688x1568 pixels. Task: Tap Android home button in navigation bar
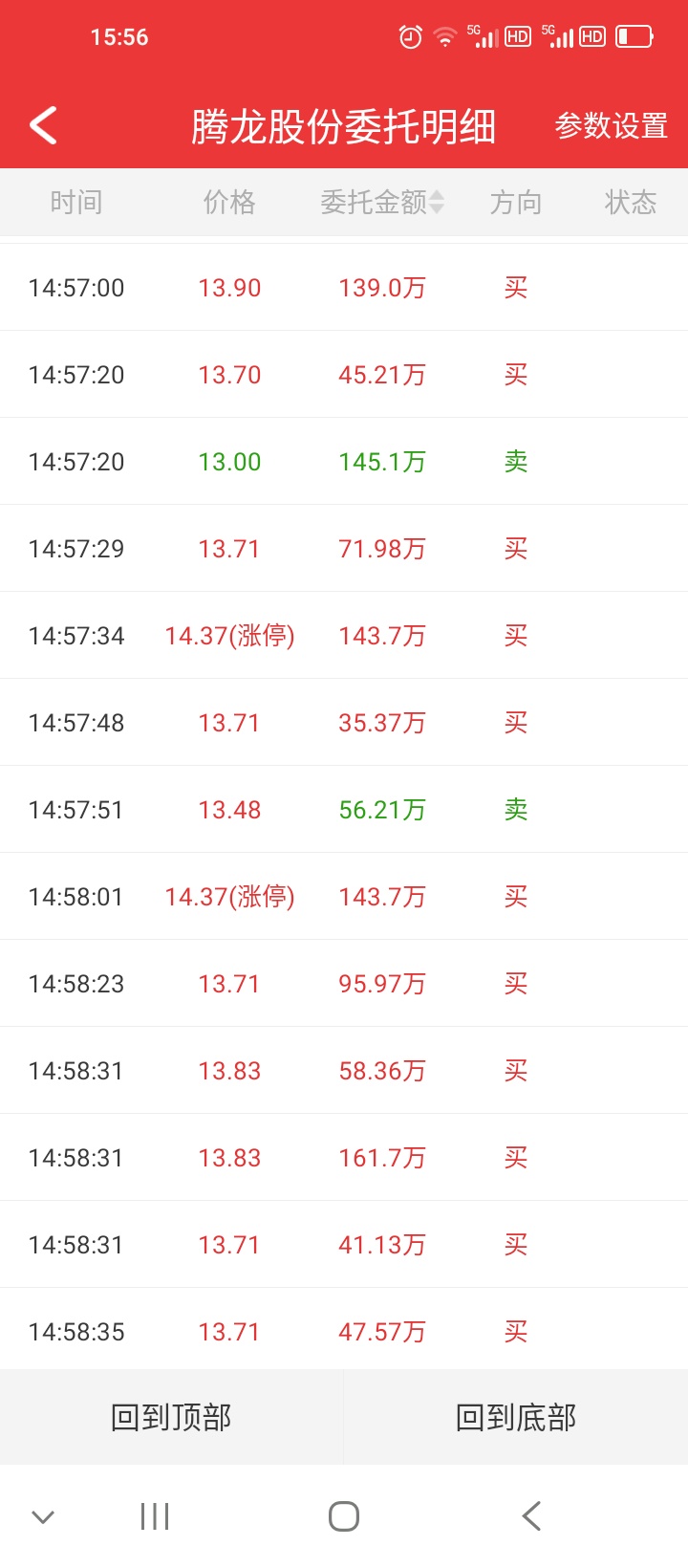click(344, 1516)
